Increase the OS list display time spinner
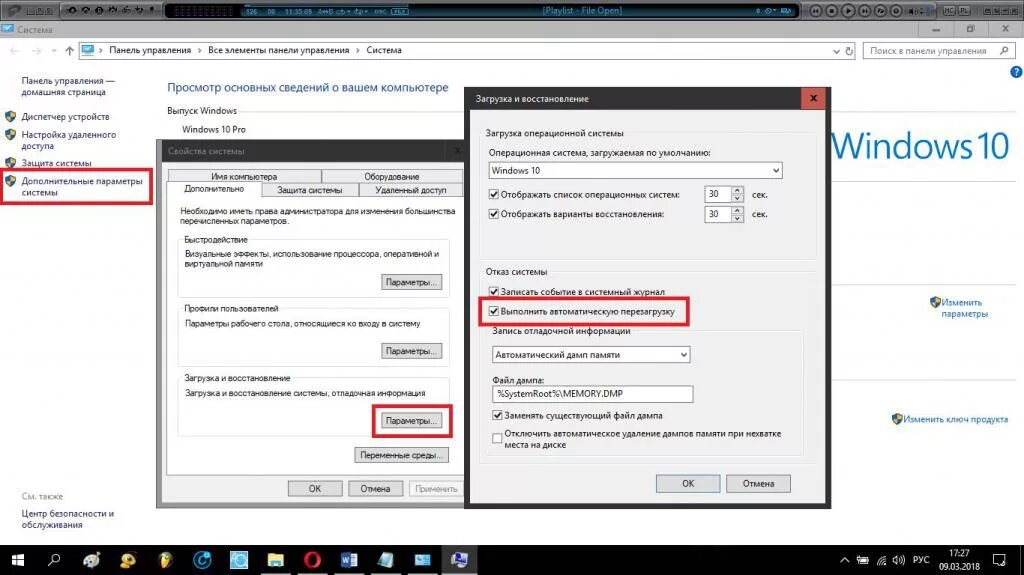1024x575 pixels. pos(737,190)
